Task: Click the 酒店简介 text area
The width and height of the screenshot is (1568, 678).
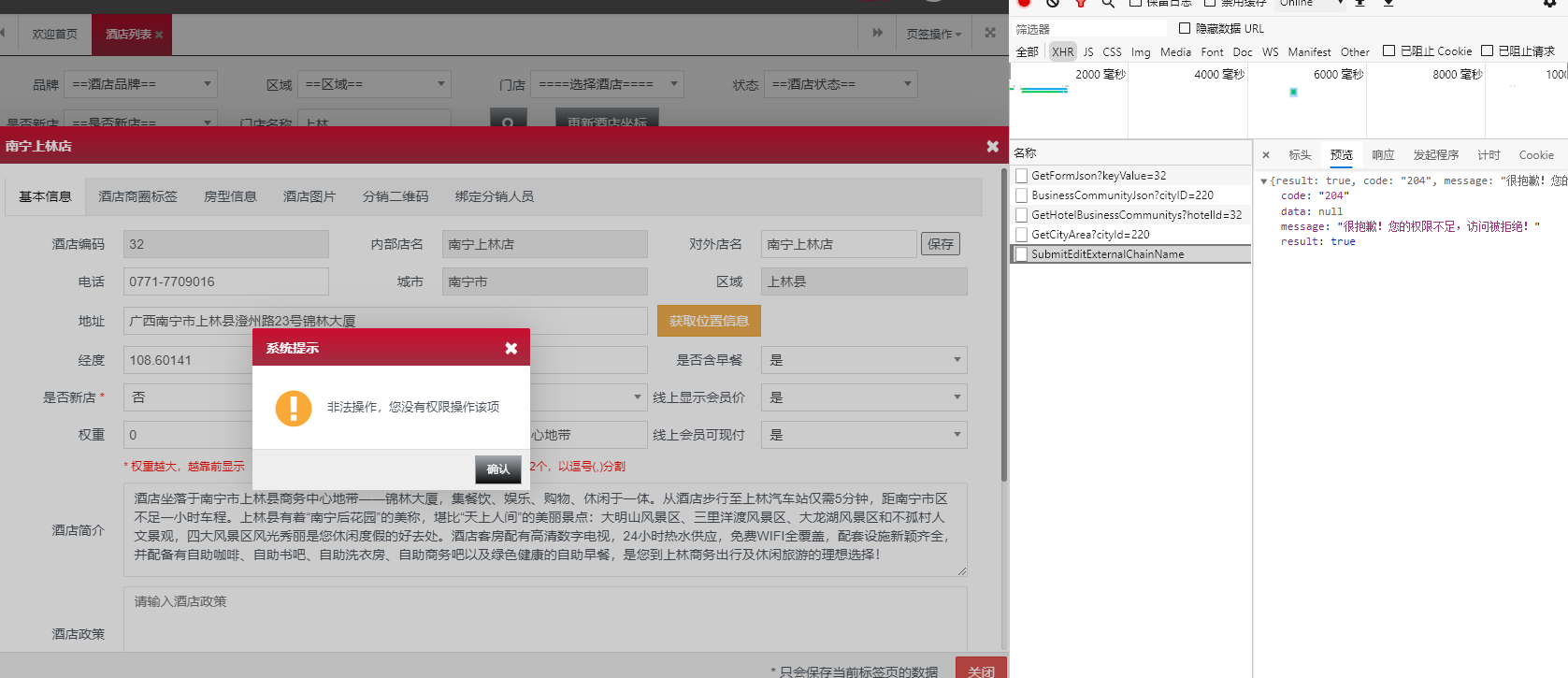Action: (545, 529)
